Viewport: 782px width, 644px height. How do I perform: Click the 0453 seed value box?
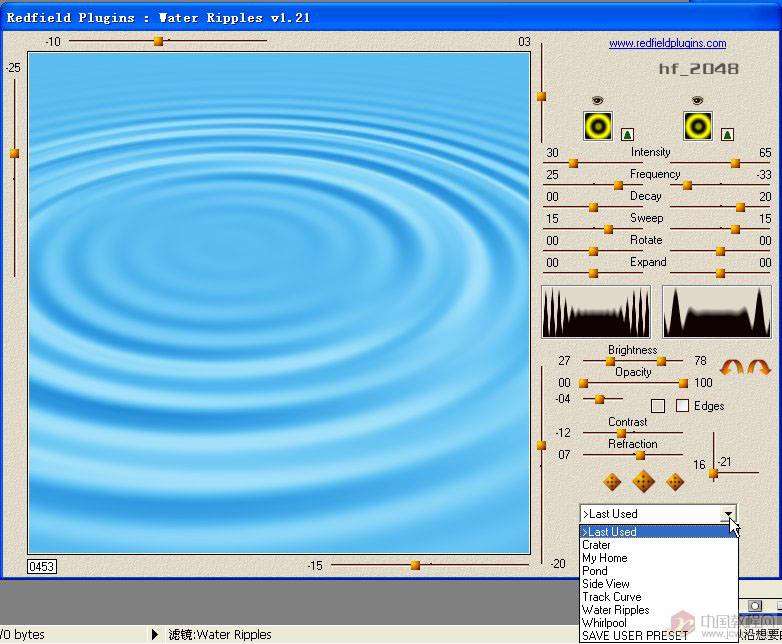(42, 567)
